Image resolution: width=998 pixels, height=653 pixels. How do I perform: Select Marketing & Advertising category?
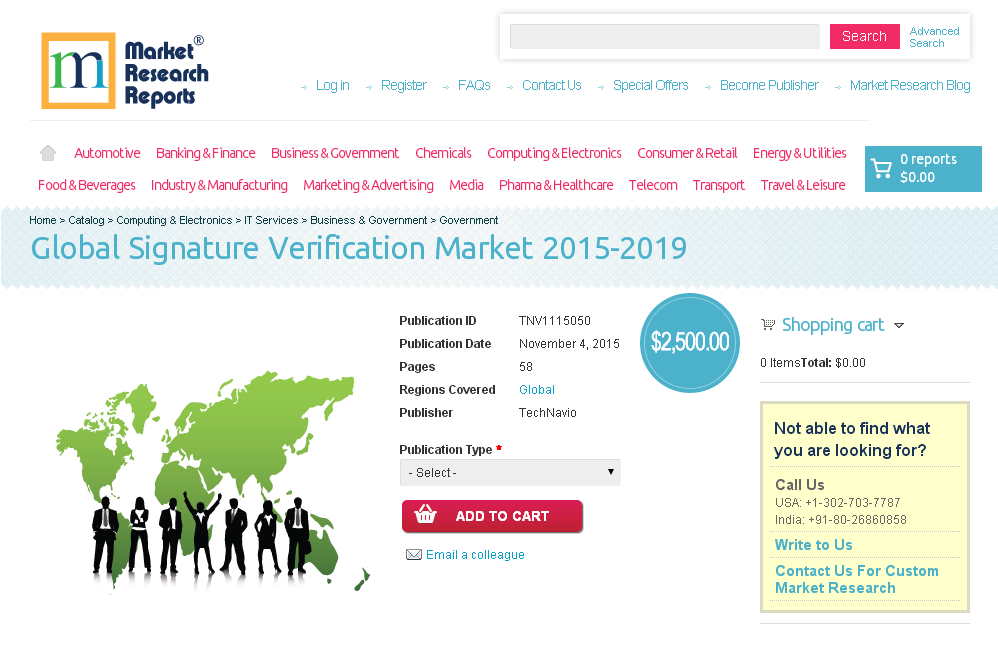click(x=368, y=185)
